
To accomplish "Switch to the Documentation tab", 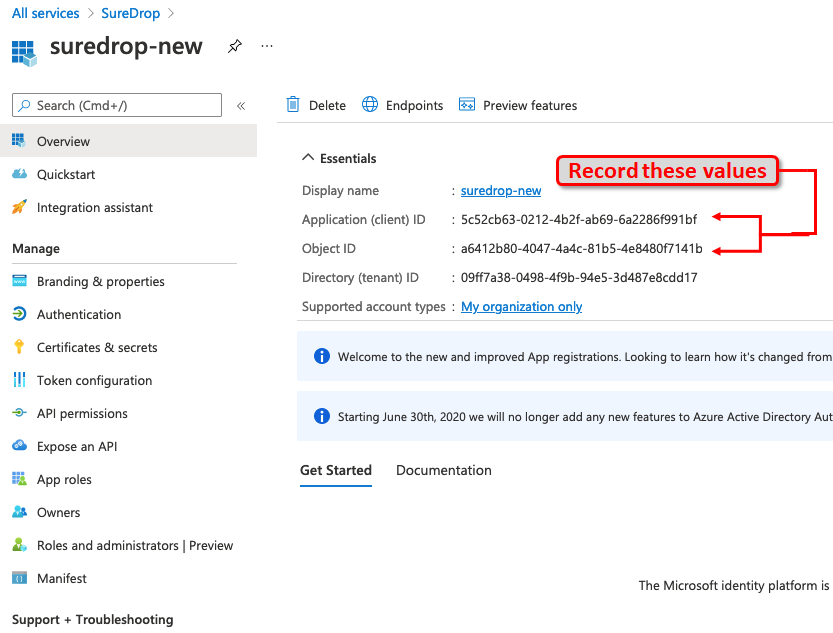I will tap(444, 471).
